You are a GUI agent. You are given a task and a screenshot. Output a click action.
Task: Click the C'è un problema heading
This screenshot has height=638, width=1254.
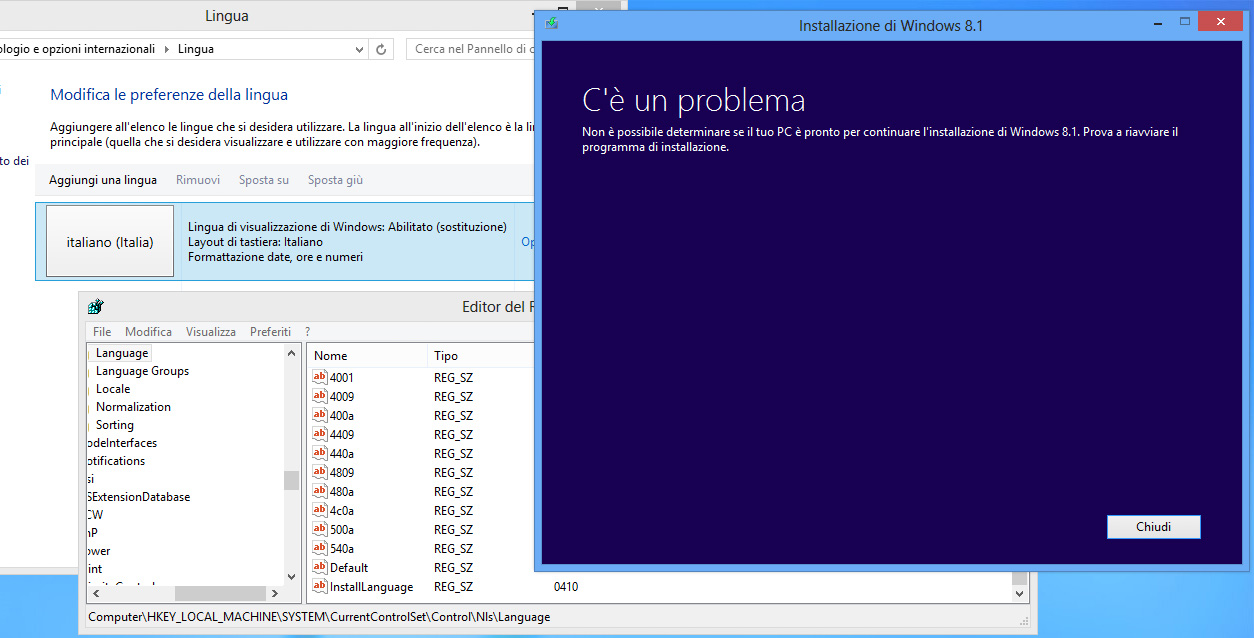point(693,100)
